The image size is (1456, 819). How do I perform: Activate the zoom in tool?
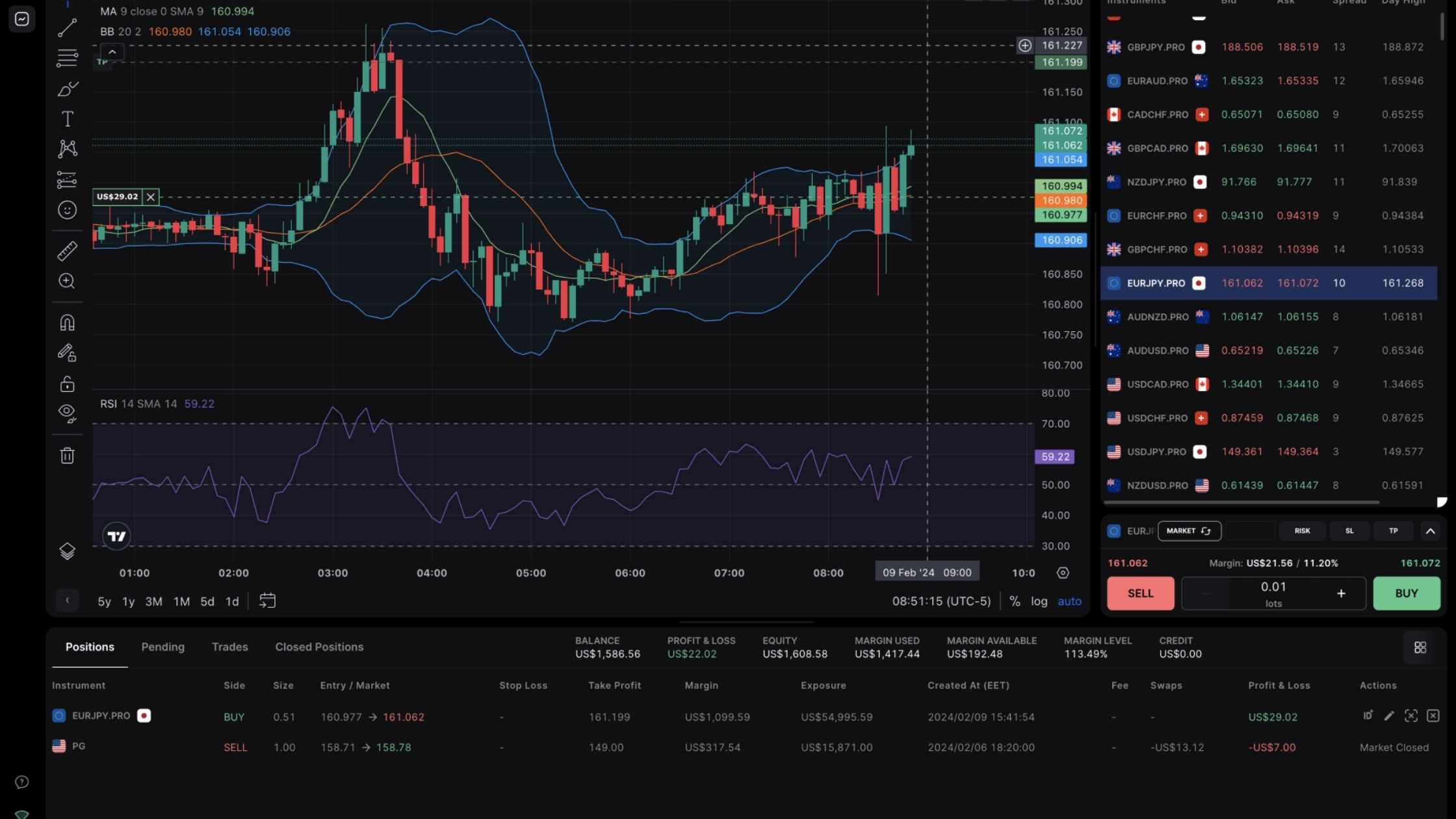[67, 281]
